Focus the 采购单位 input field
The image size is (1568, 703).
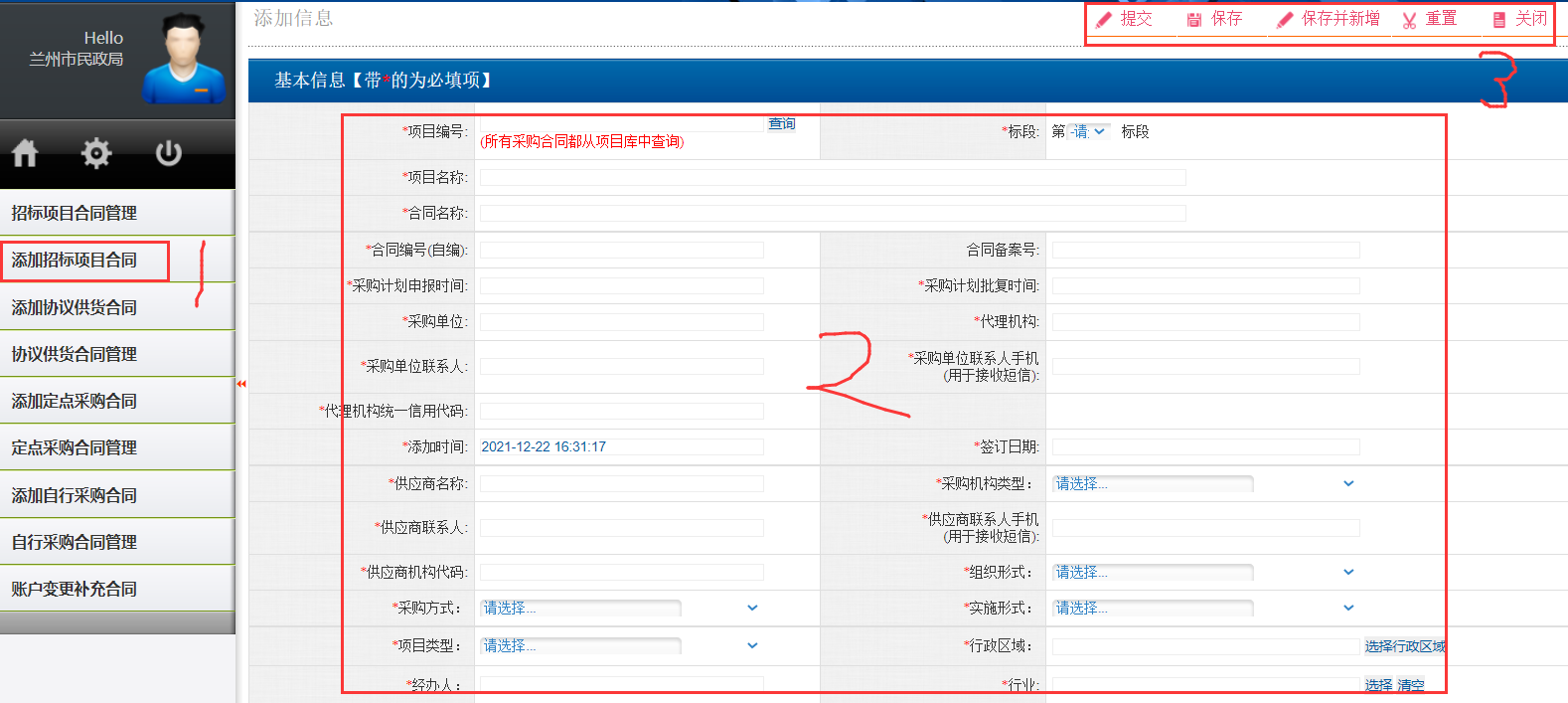pos(622,321)
